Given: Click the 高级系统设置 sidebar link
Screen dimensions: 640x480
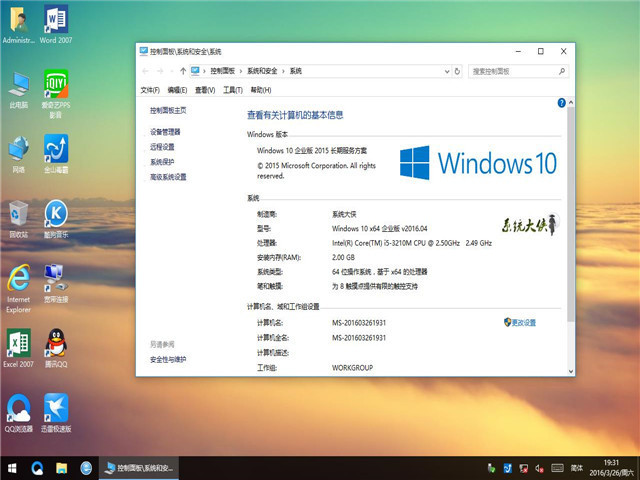Looking at the screenshot, I should point(168,177).
